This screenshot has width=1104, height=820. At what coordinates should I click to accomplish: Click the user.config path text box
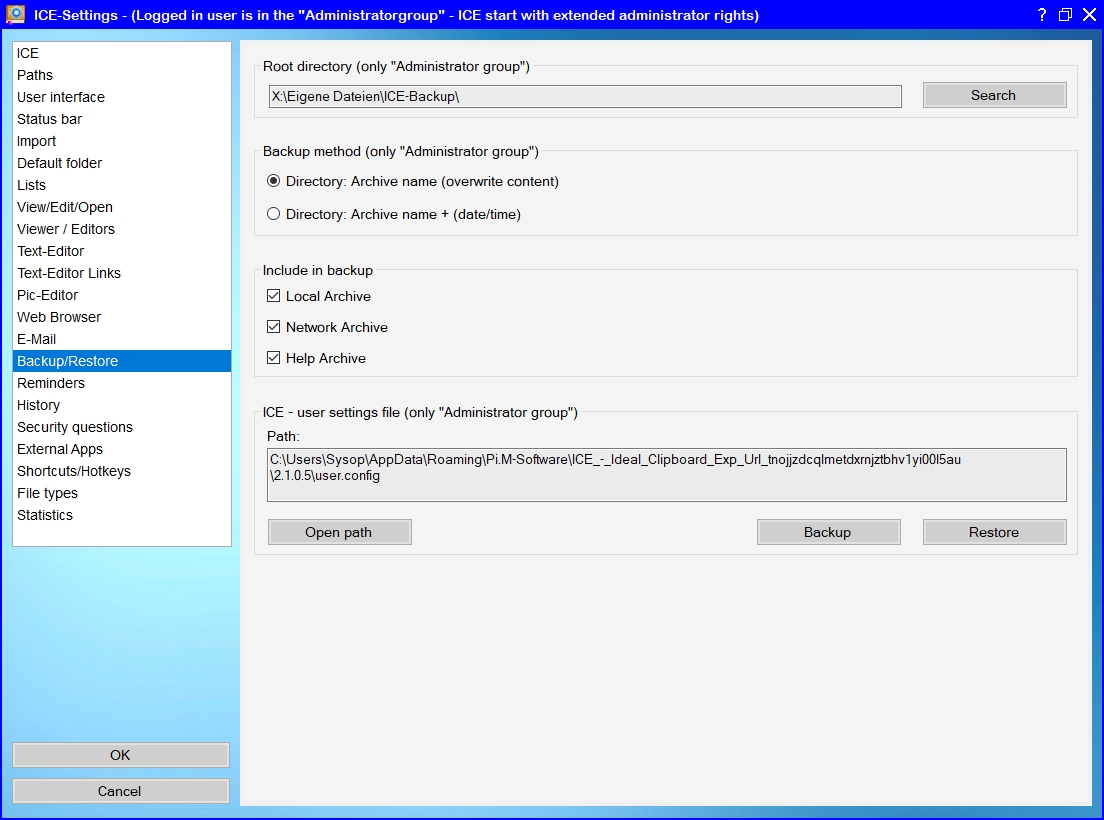tap(666, 474)
